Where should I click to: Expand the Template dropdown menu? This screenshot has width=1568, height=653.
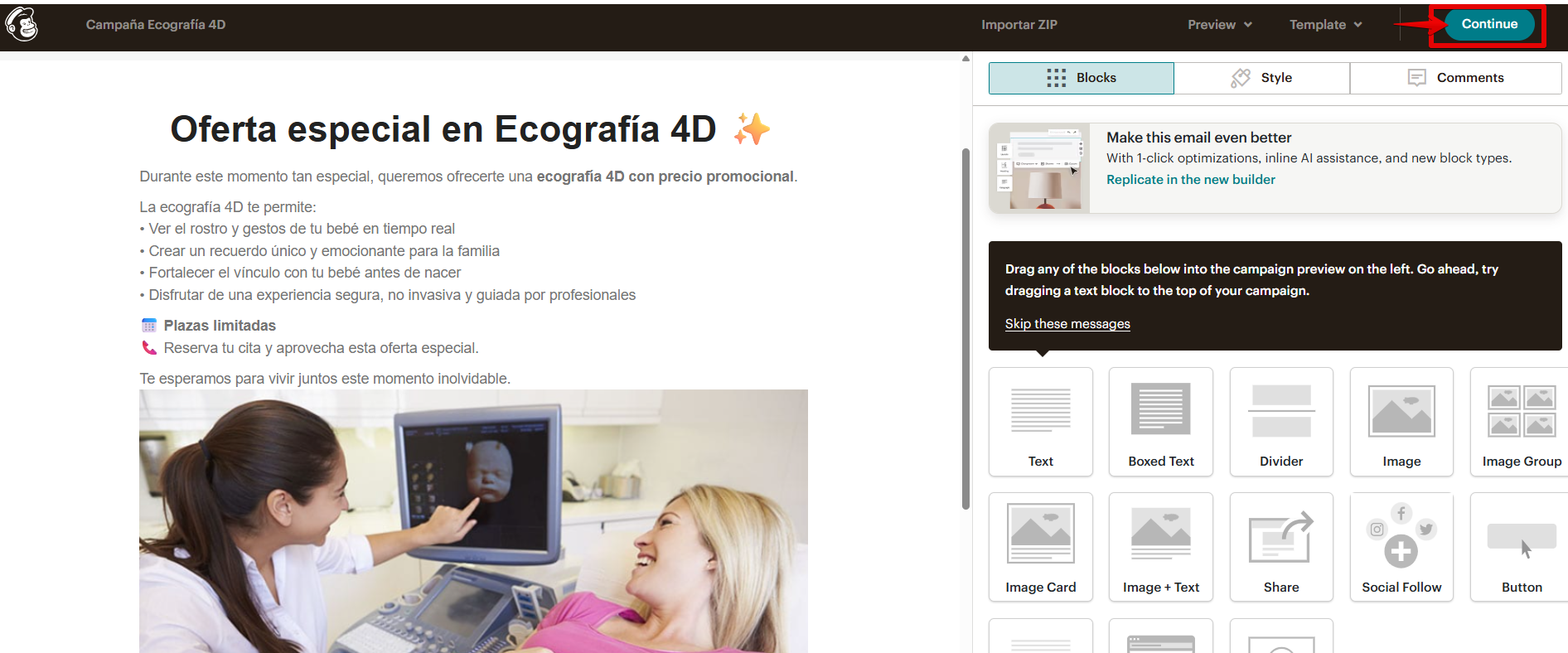(x=1325, y=25)
